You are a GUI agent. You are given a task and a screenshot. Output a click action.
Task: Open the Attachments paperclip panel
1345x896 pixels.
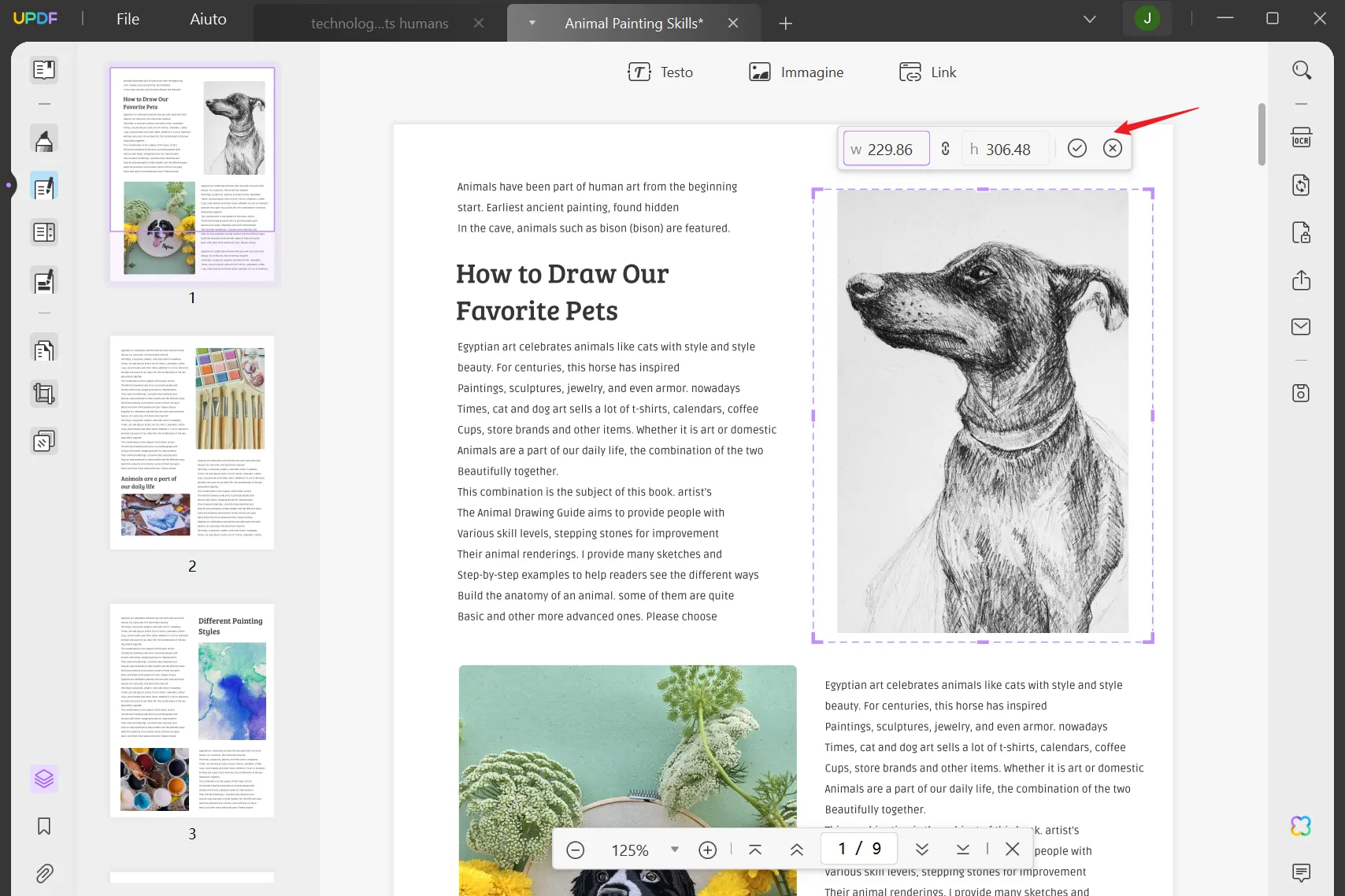click(44, 873)
